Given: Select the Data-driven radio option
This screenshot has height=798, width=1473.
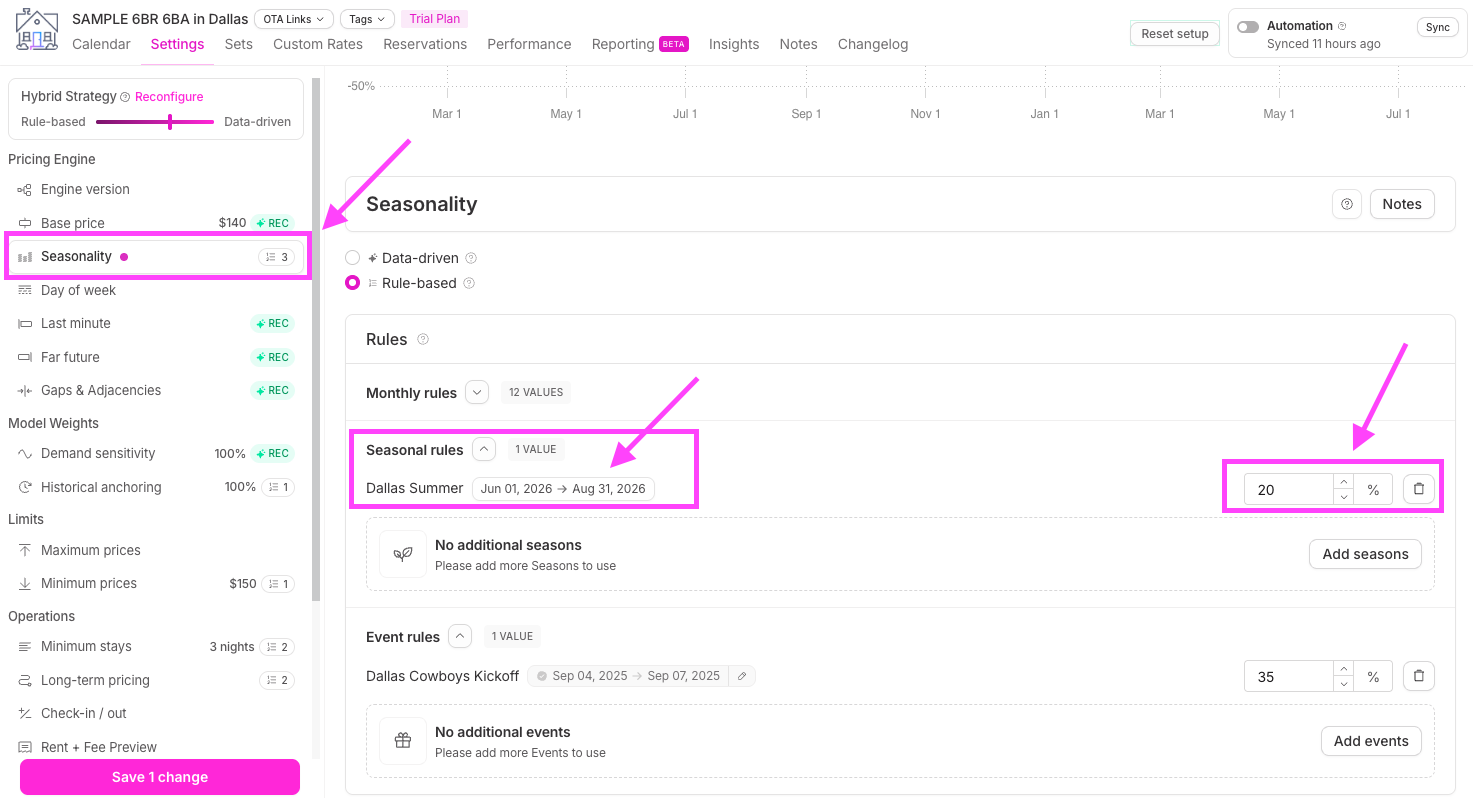Looking at the screenshot, I should coord(352,258).
